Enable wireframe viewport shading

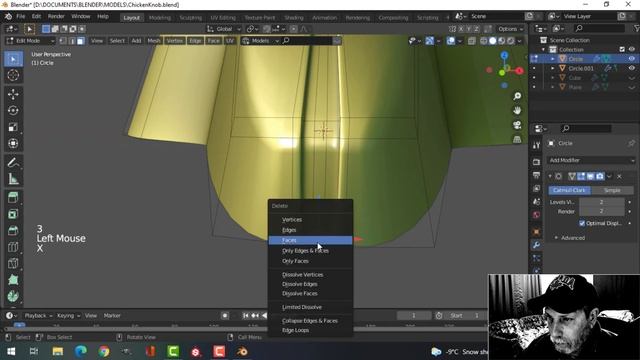coord(484,41)
